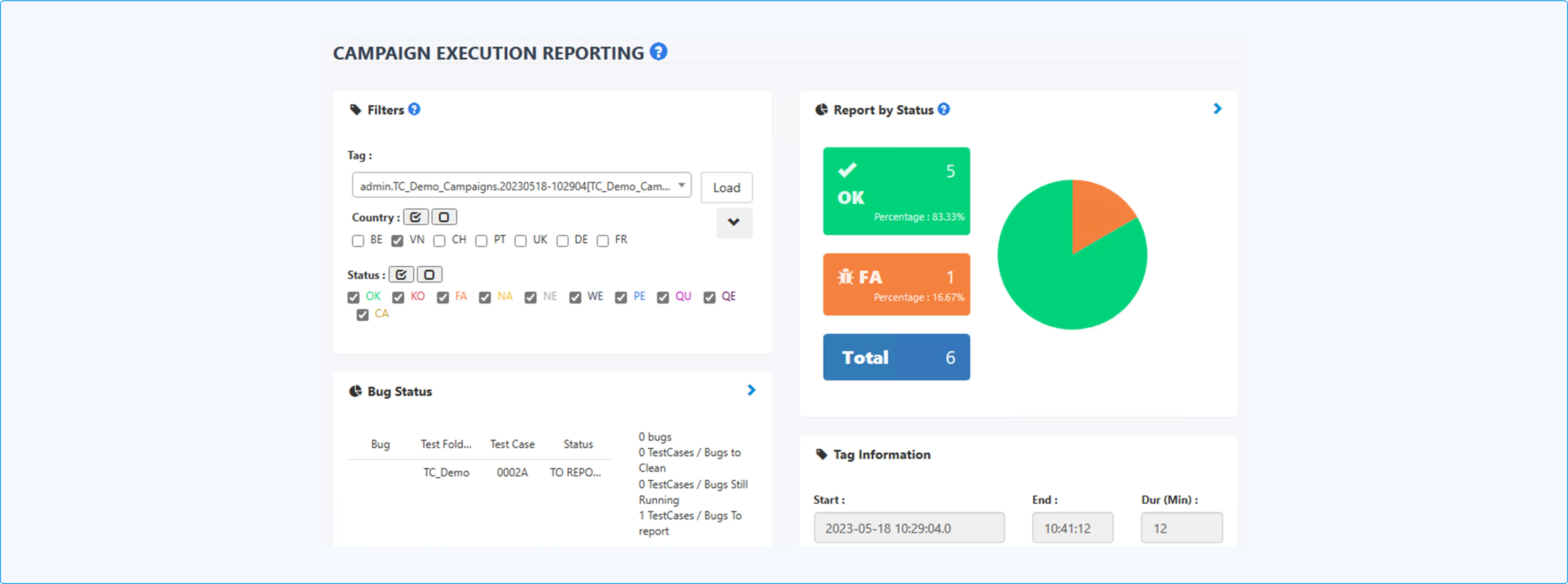Open the Tag campaign dropdown
Screen dimensions: 1568x584
point(522,185)
